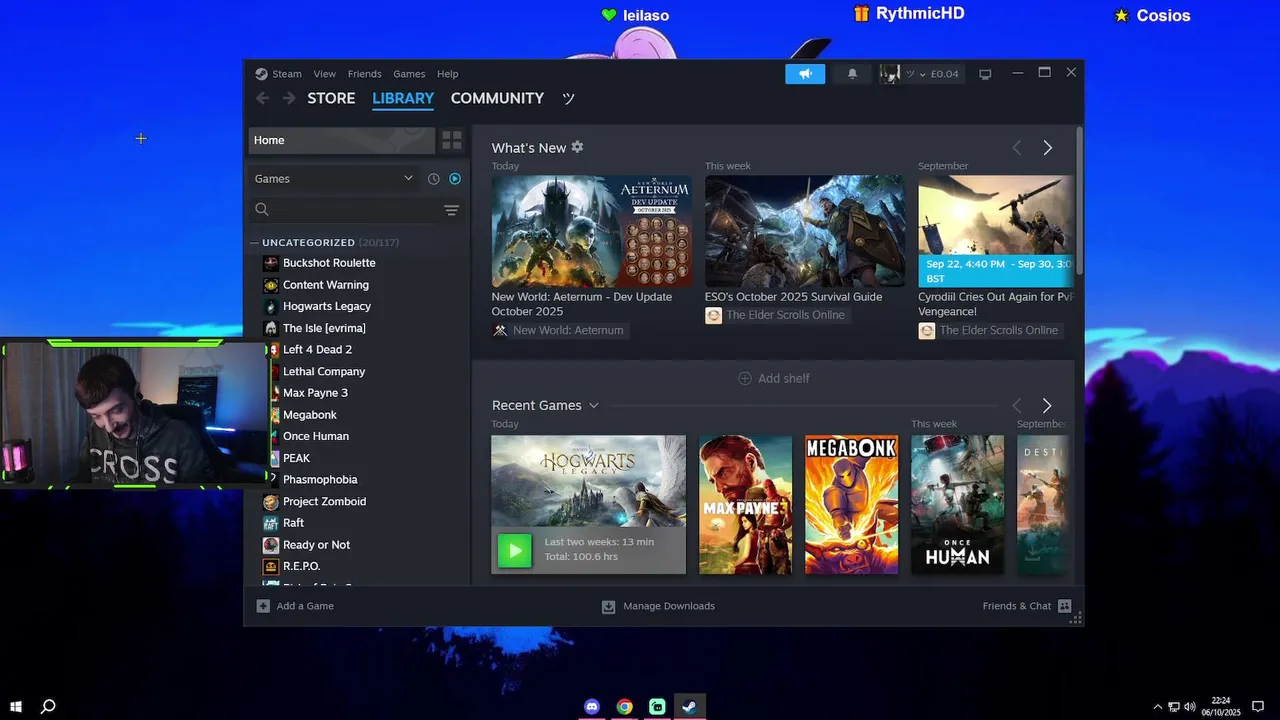The image size is (1280, 720).
Task: Open Megabonk cover in Recent Games
Action: click(852, 505)
